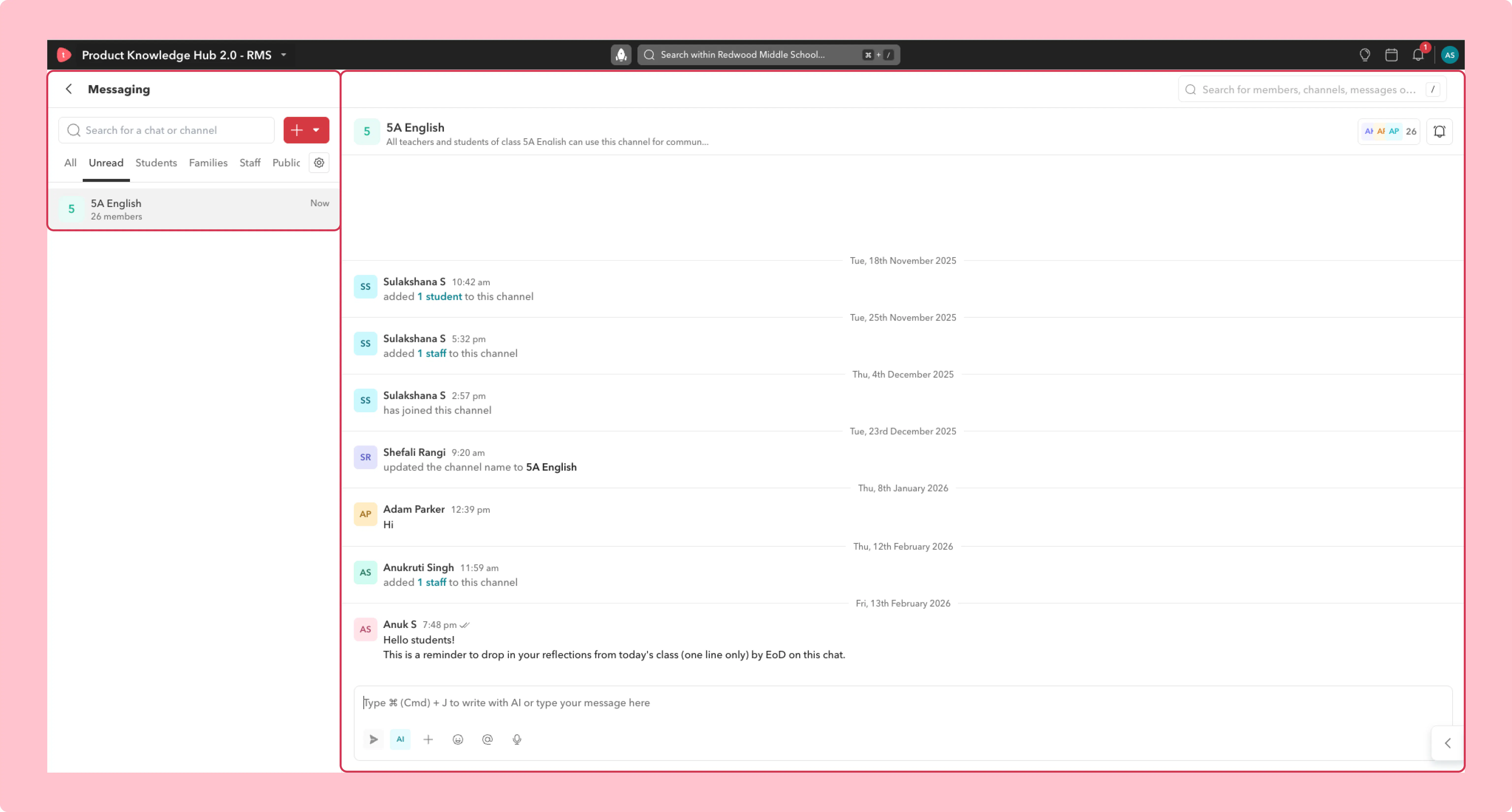This screenshot has width=1512, height=812.
Task: Click '1 staff' link in the 5:32 pm message
Action: point(431,354)
